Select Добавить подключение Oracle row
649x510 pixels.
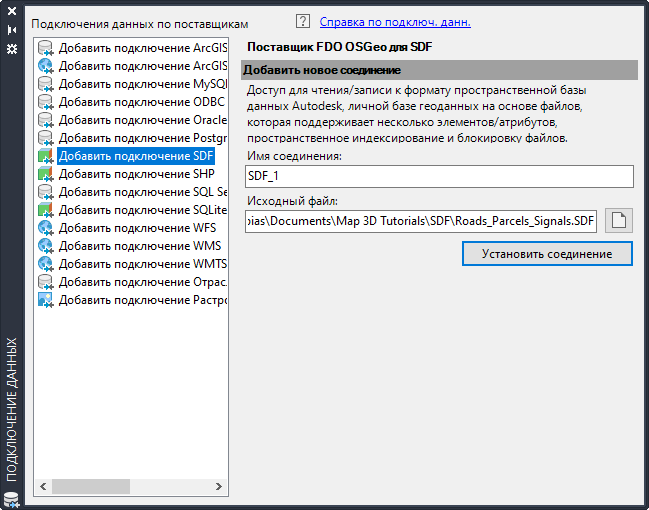pyautogui.click(x=143, y=120)
